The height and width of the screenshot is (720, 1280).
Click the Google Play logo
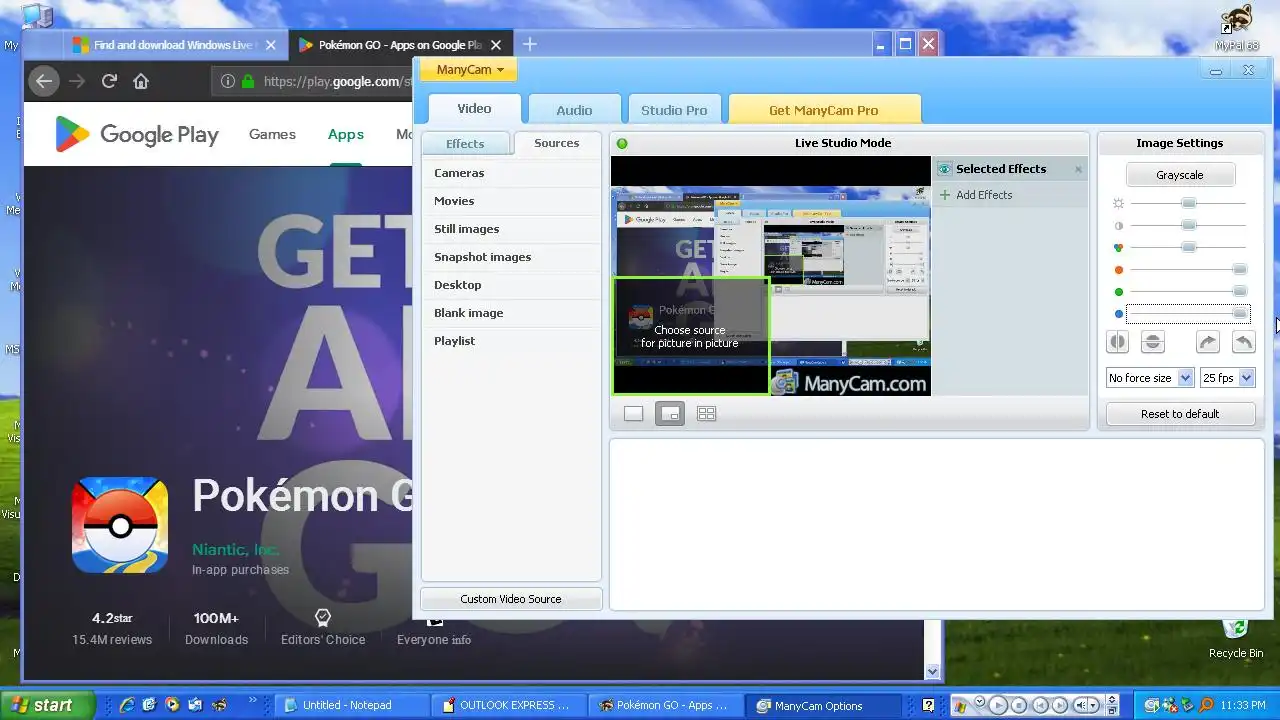[x=136, y=134]
